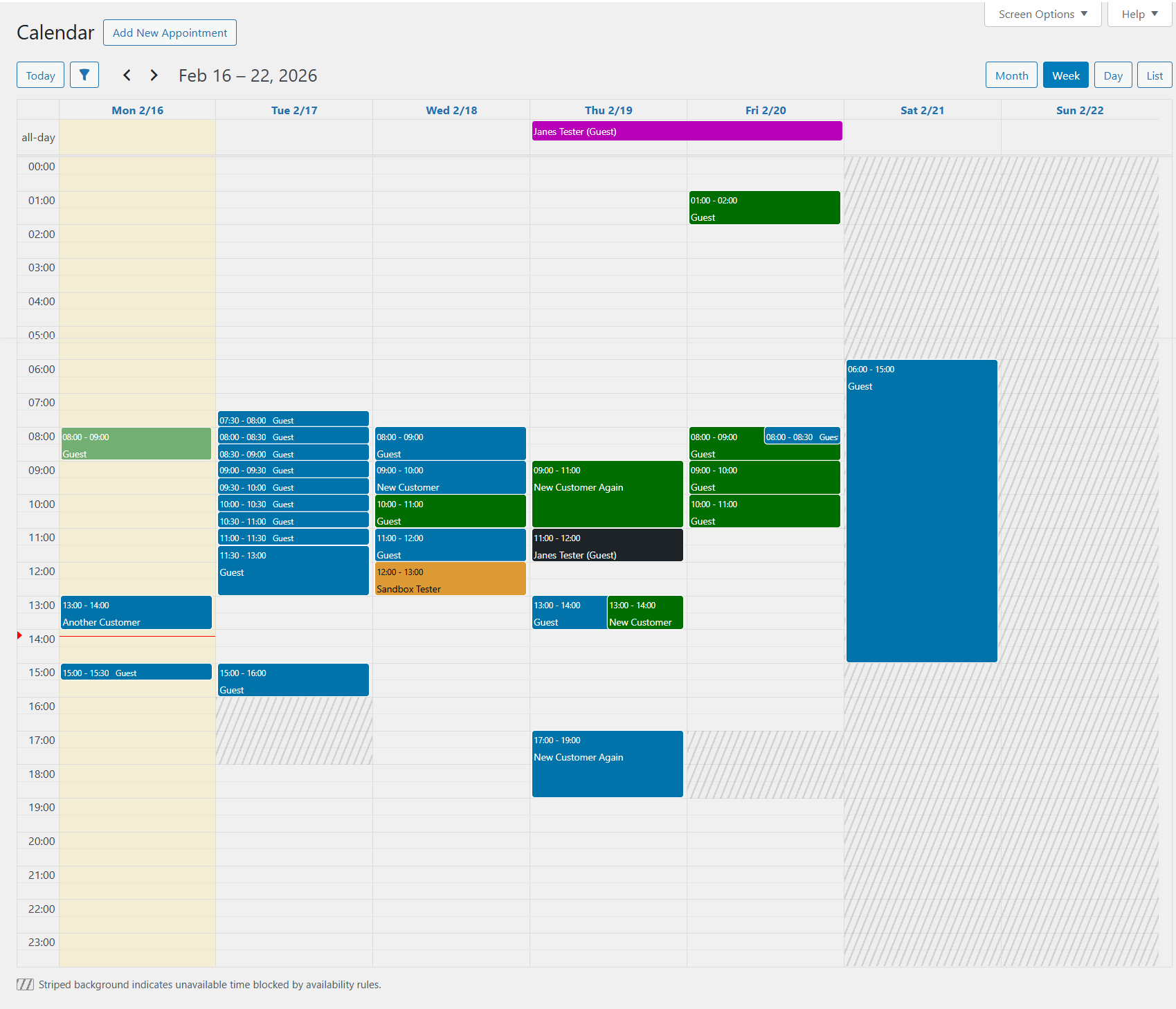
Task: Open the 17:00 New Customer Again appointment
Action: pyautogui.click(x=607, y=763)
